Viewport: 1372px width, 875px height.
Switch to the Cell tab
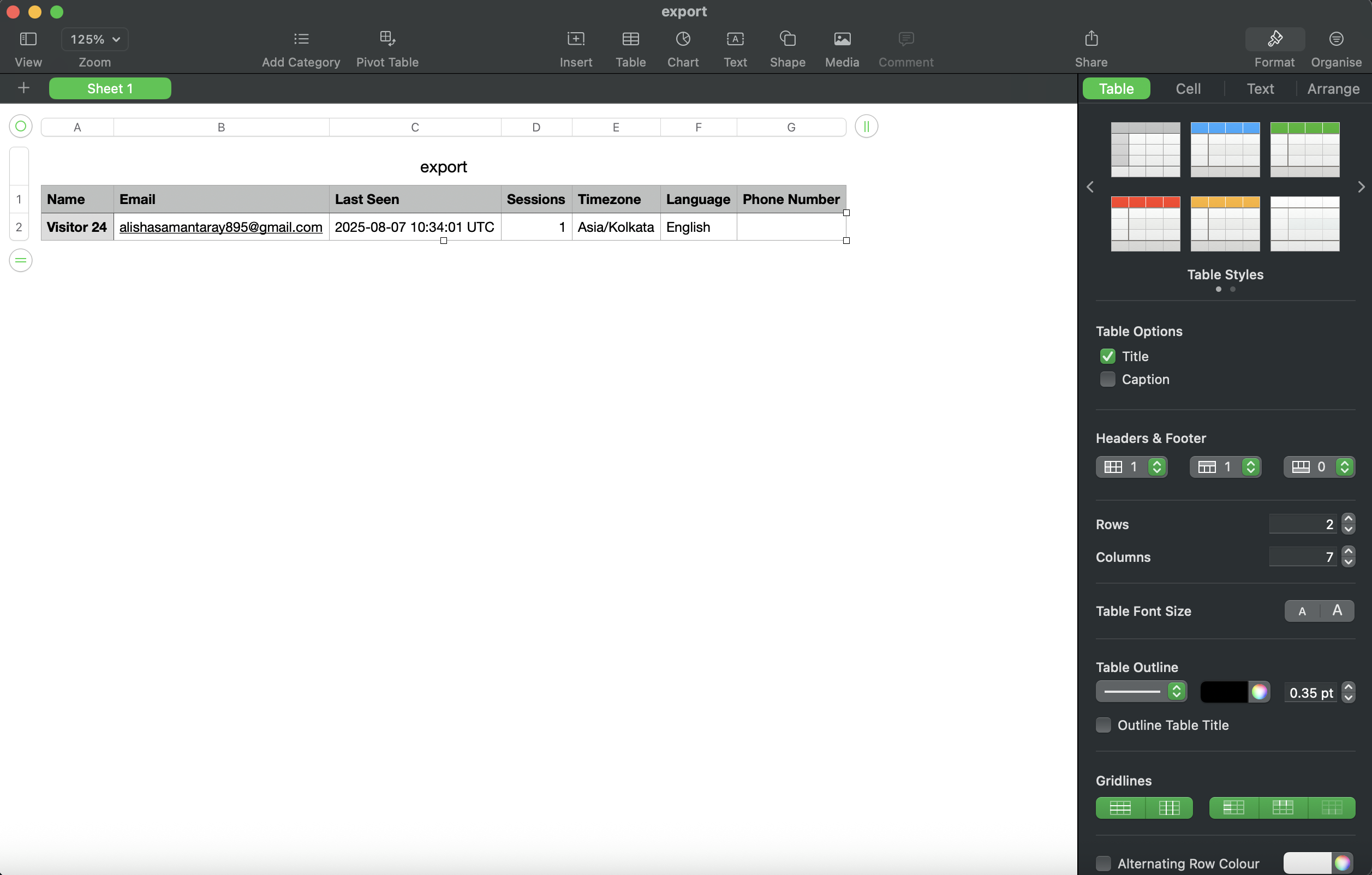click(x=1188, y=88)
